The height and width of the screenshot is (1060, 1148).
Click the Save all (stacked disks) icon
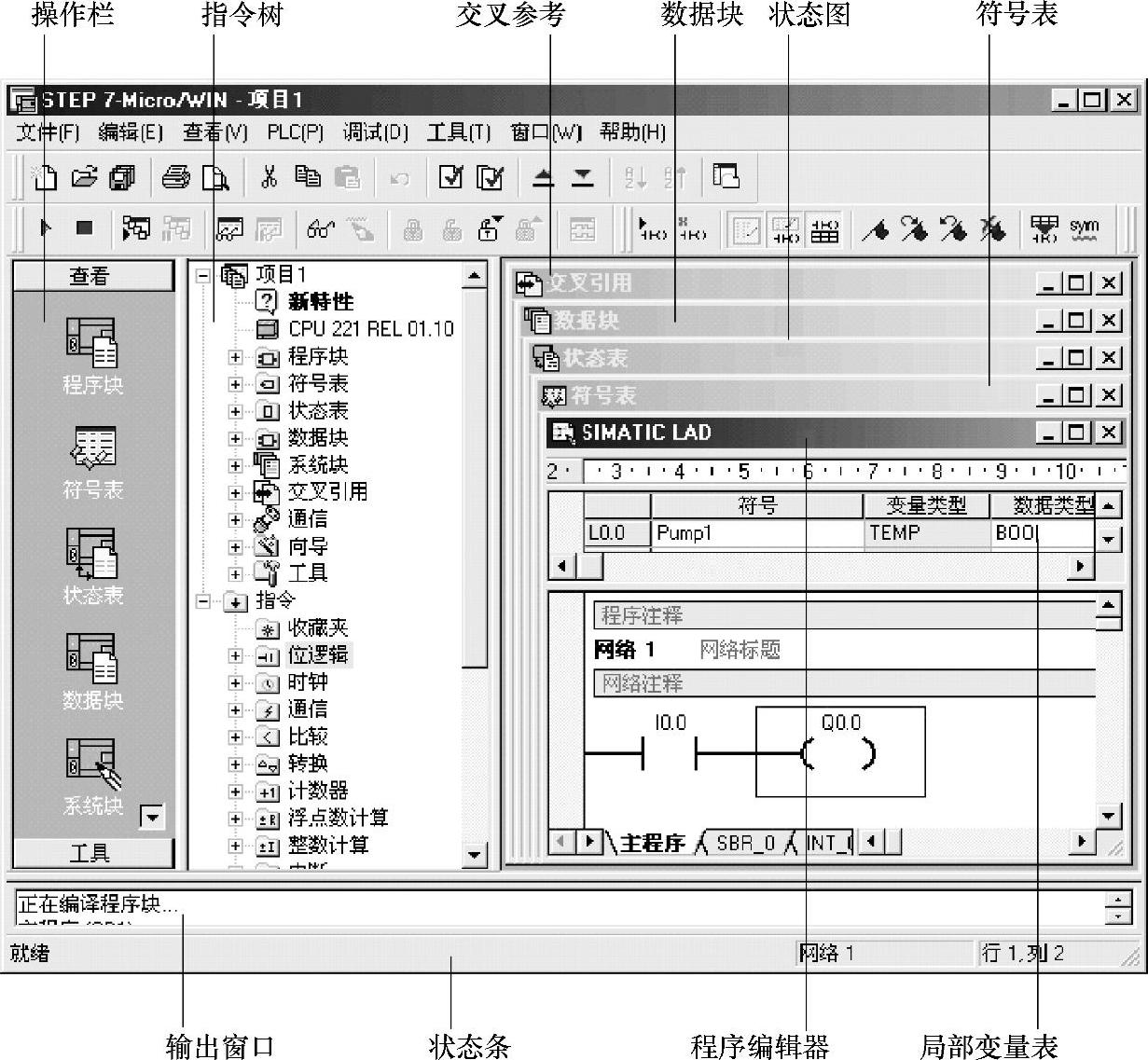point(122,177)
